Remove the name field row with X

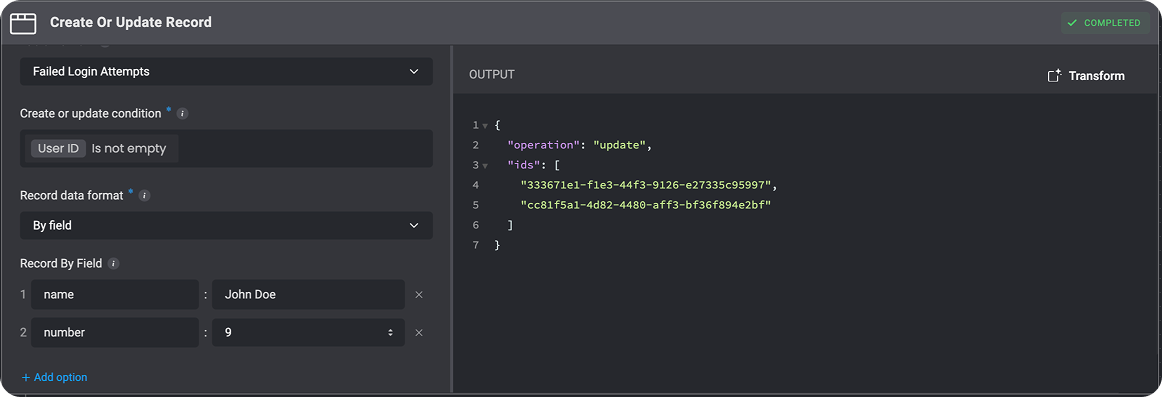tap(419, 295)
